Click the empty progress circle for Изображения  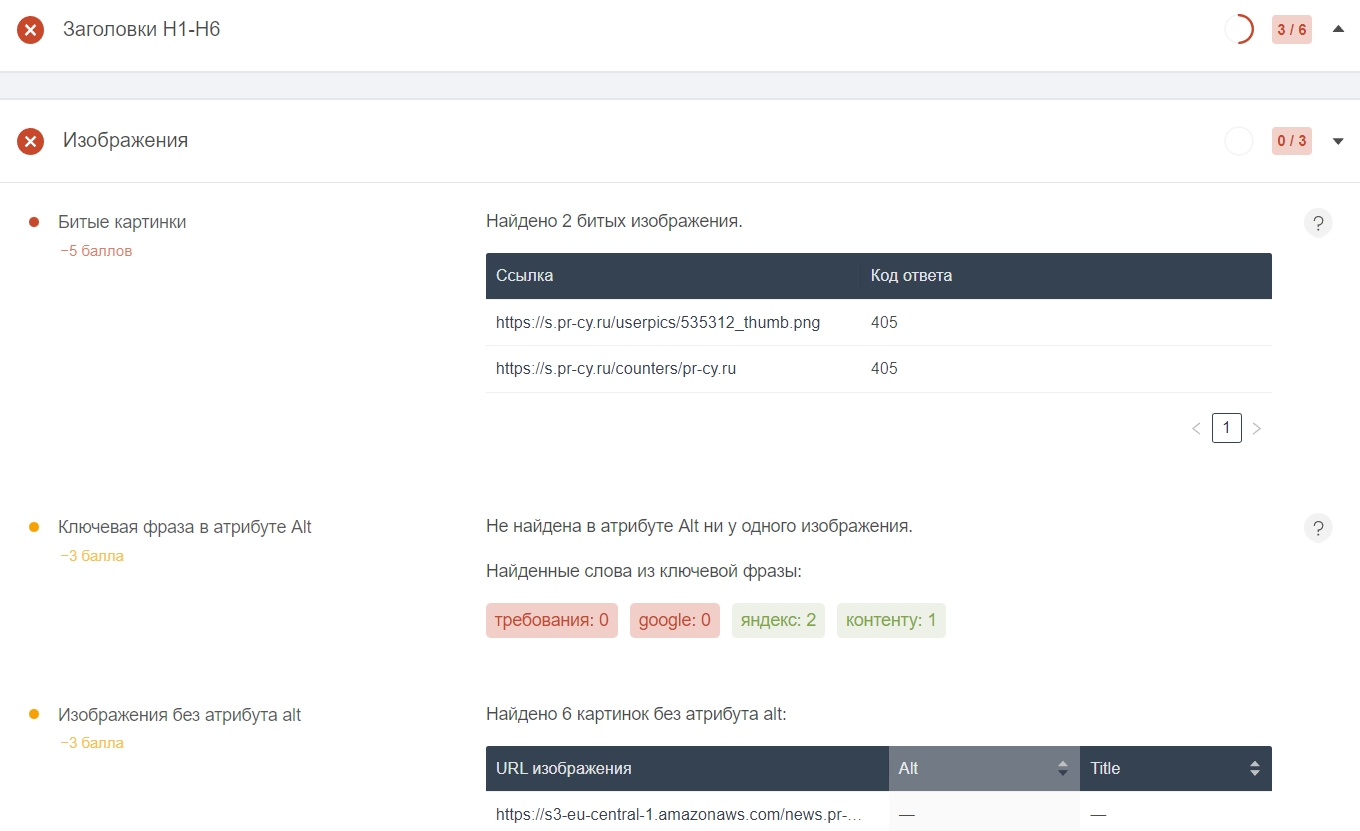[1239, 141]
